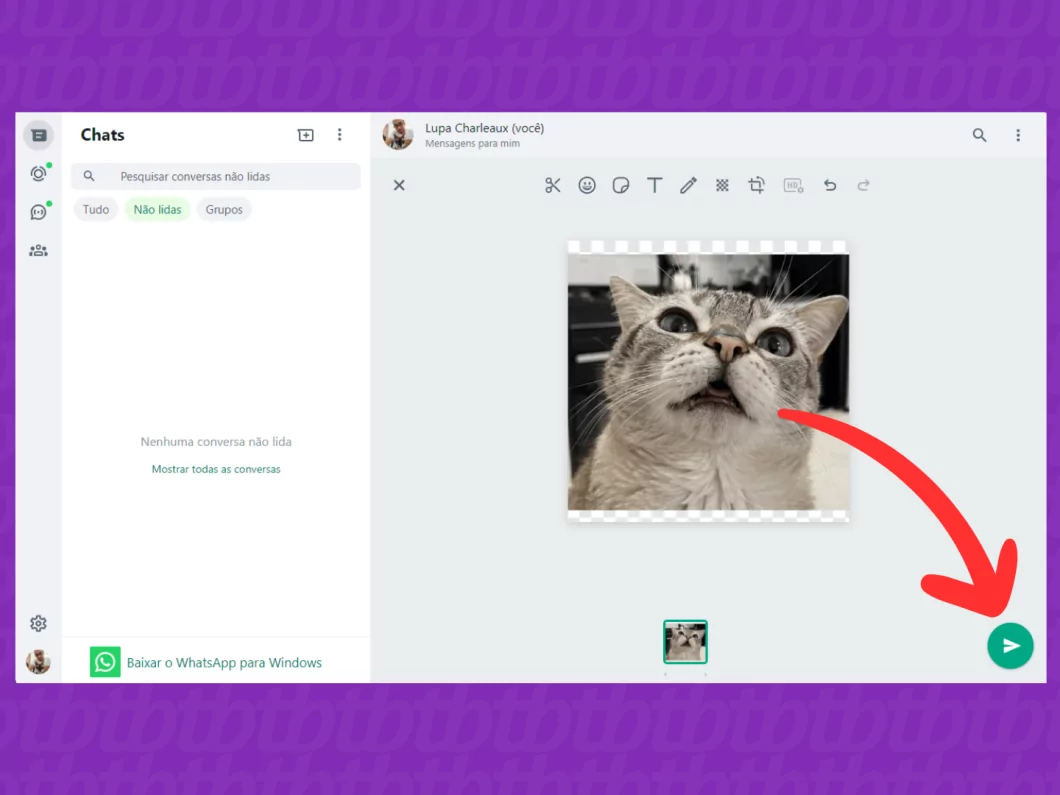Open Lupa Charleaux contact avatar
Screen dimensions: 1060x795
coord(398,135)
